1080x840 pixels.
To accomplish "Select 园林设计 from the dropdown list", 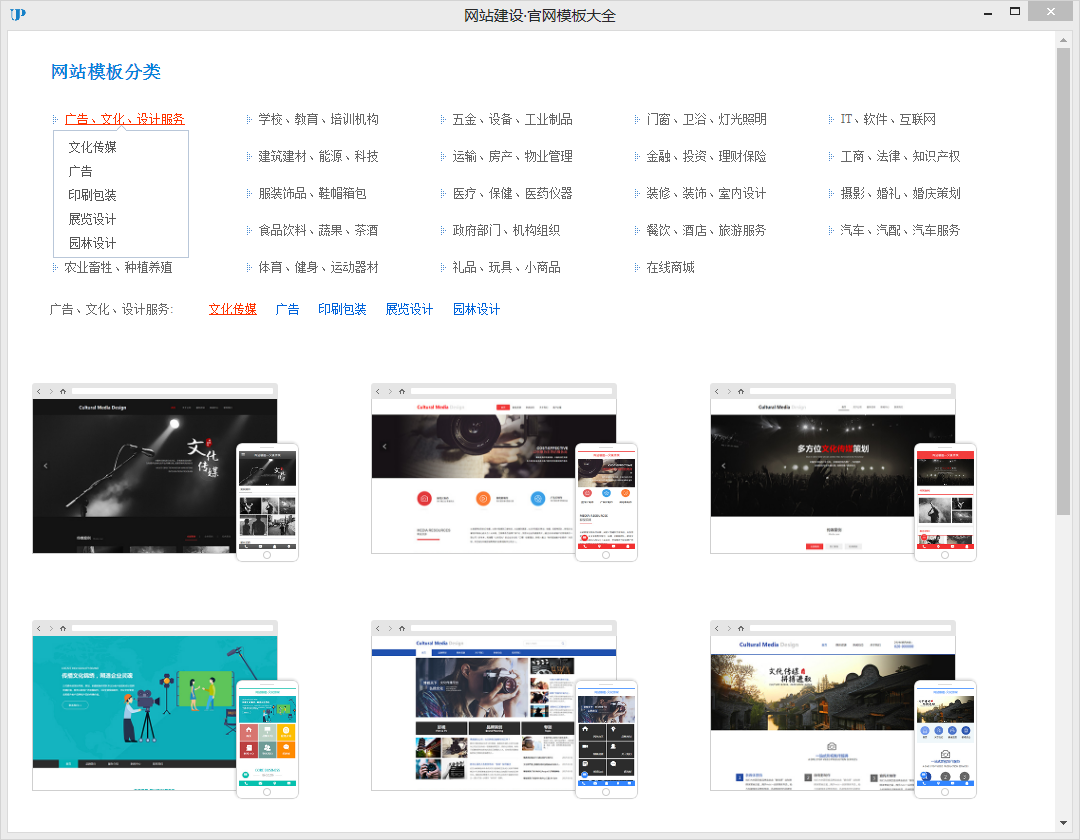I will pyautogui.click(x=92, y=243).
